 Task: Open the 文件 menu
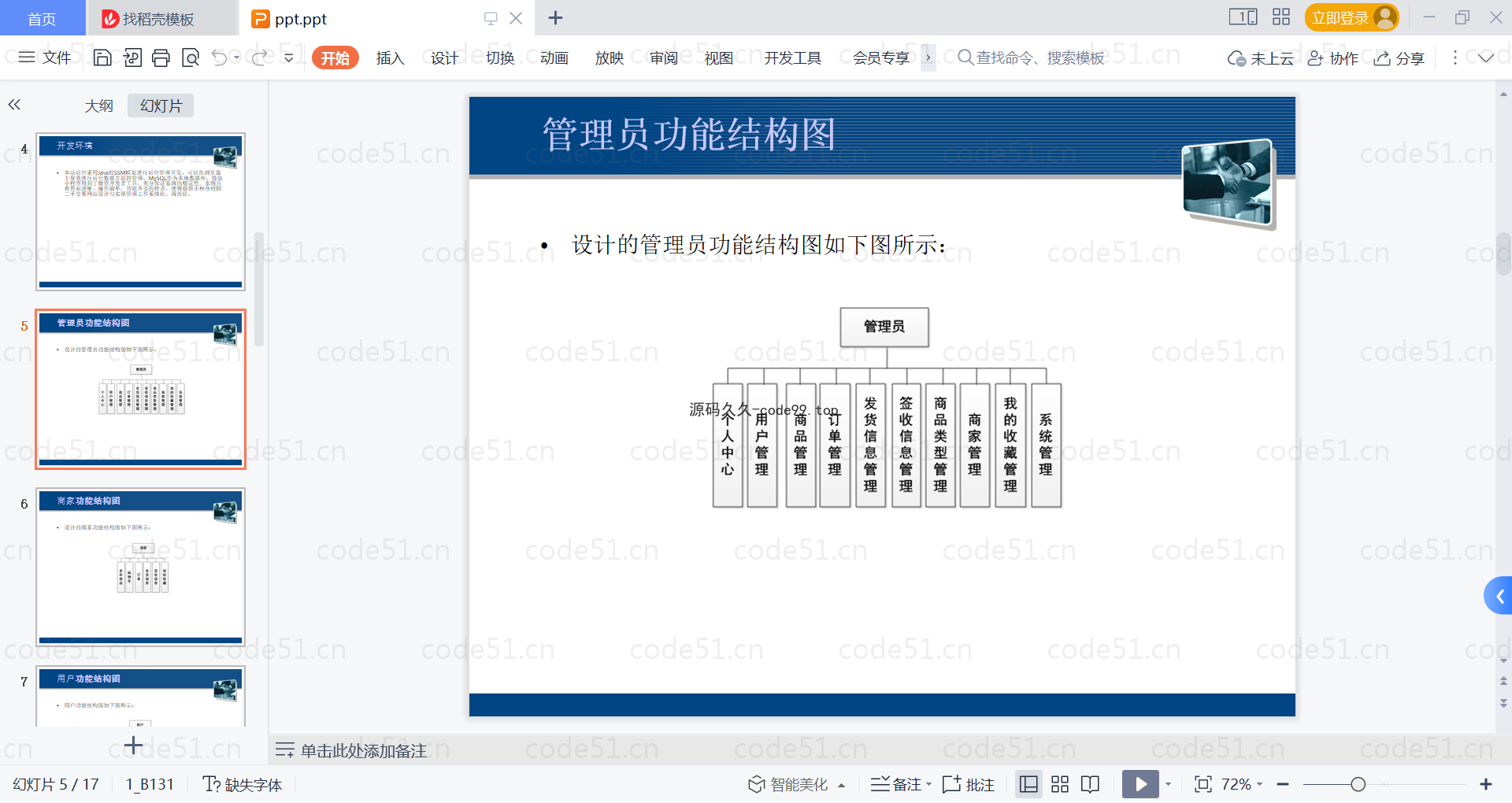(x=45, y=57)
